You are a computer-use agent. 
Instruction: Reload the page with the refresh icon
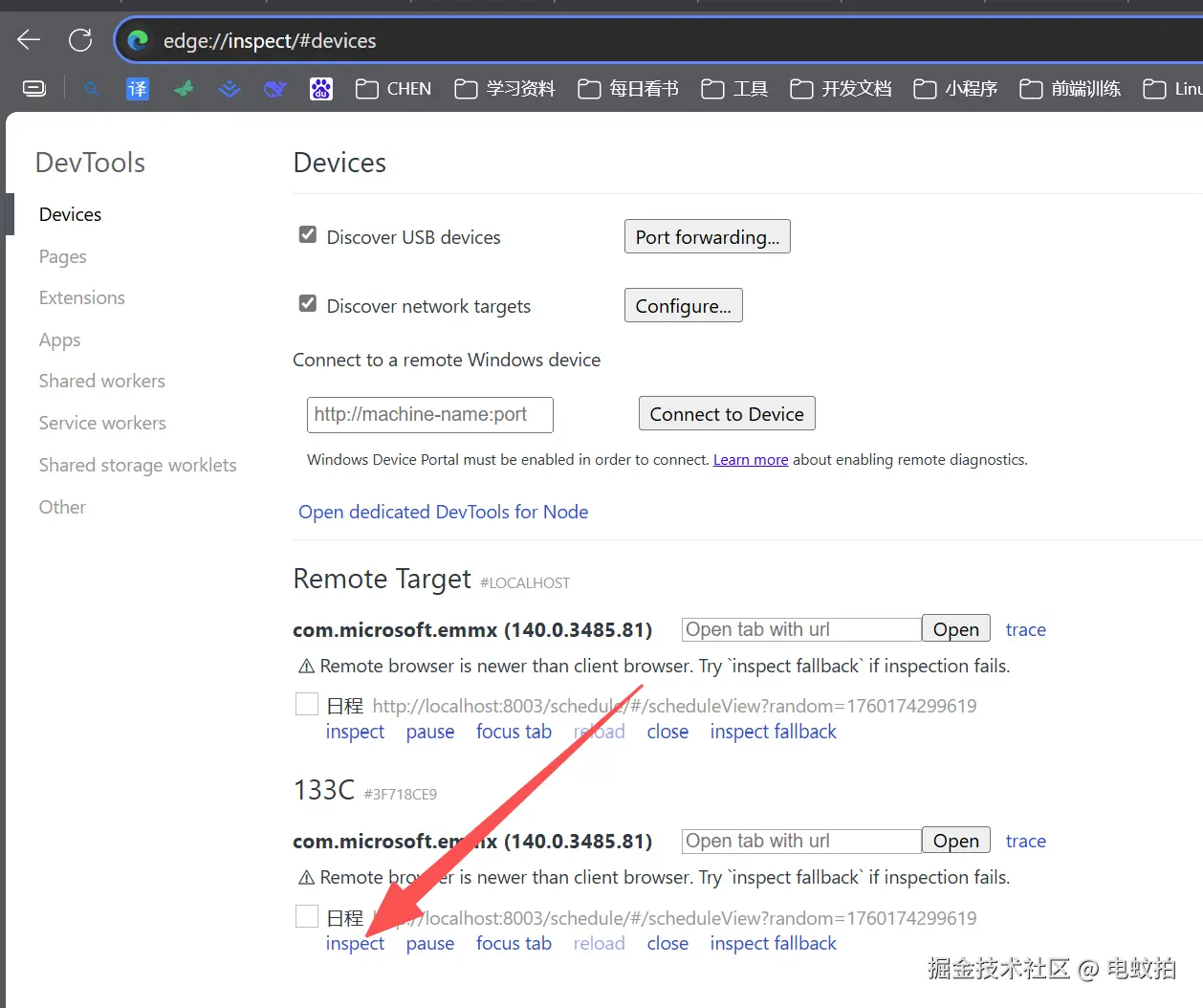pyautogui.click(x=80, y=40)
